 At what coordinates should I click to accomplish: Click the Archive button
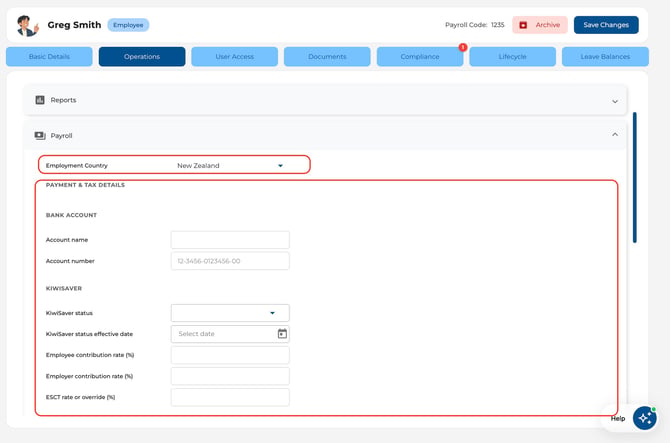coord(540,25)
